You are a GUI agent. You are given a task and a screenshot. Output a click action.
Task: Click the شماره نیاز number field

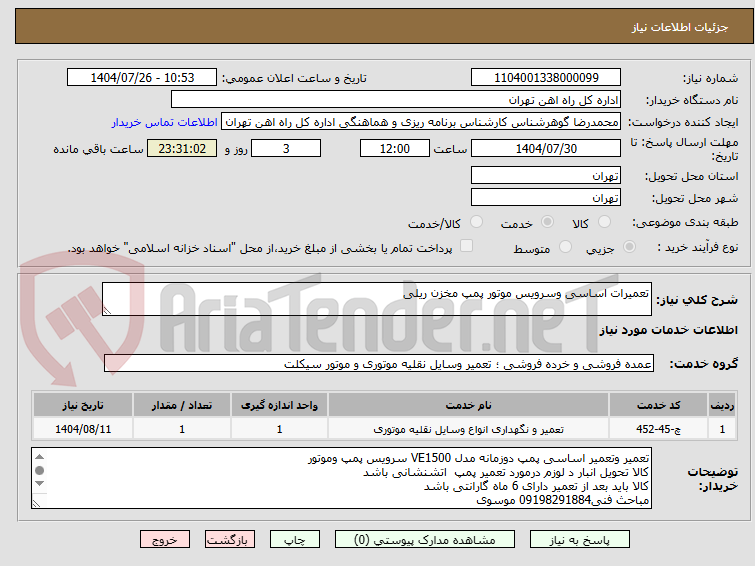546,78
